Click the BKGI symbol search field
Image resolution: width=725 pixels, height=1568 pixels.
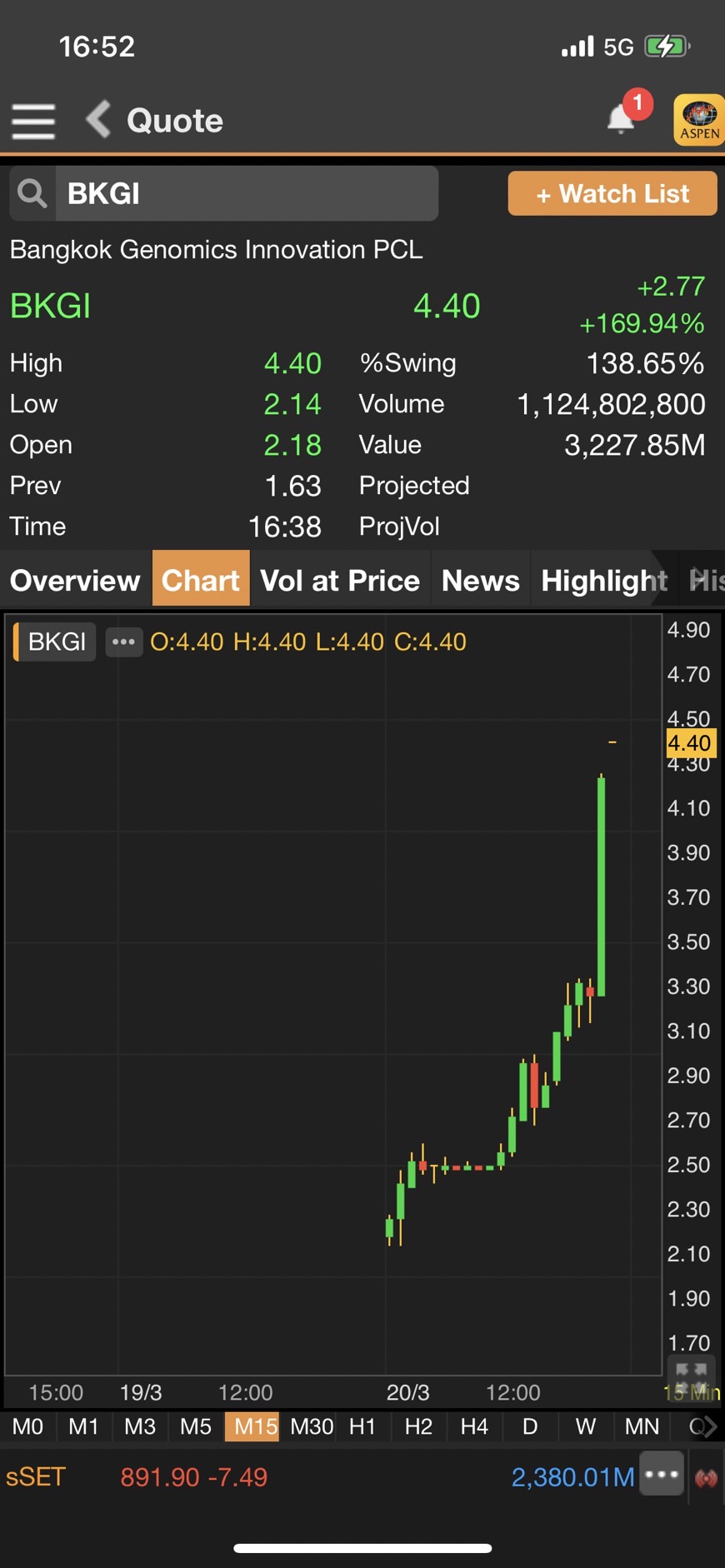247,193
